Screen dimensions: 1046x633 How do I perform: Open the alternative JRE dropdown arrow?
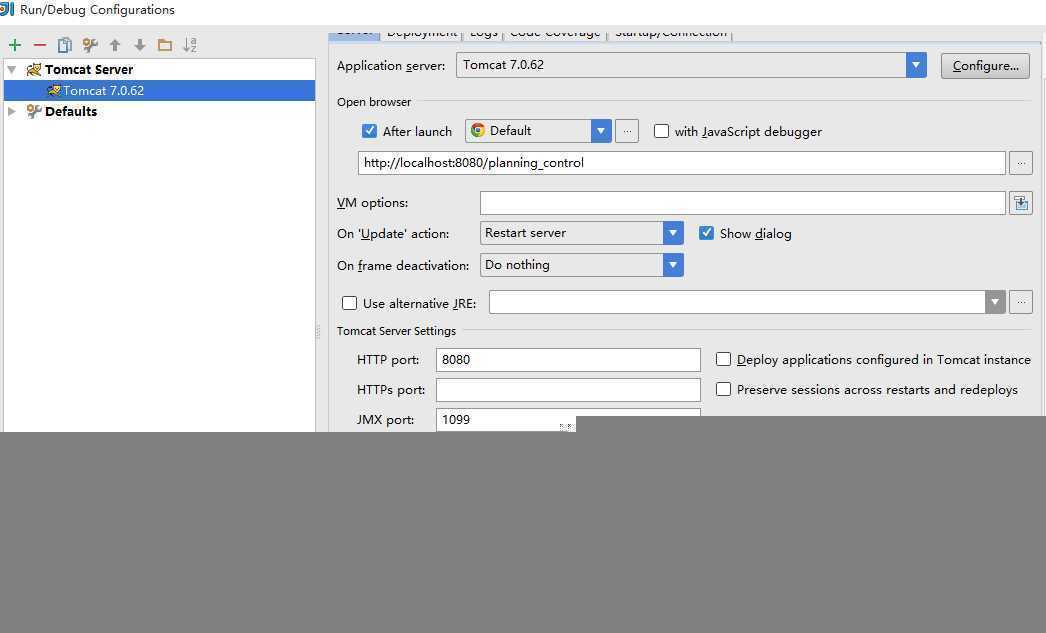[995, 302]
